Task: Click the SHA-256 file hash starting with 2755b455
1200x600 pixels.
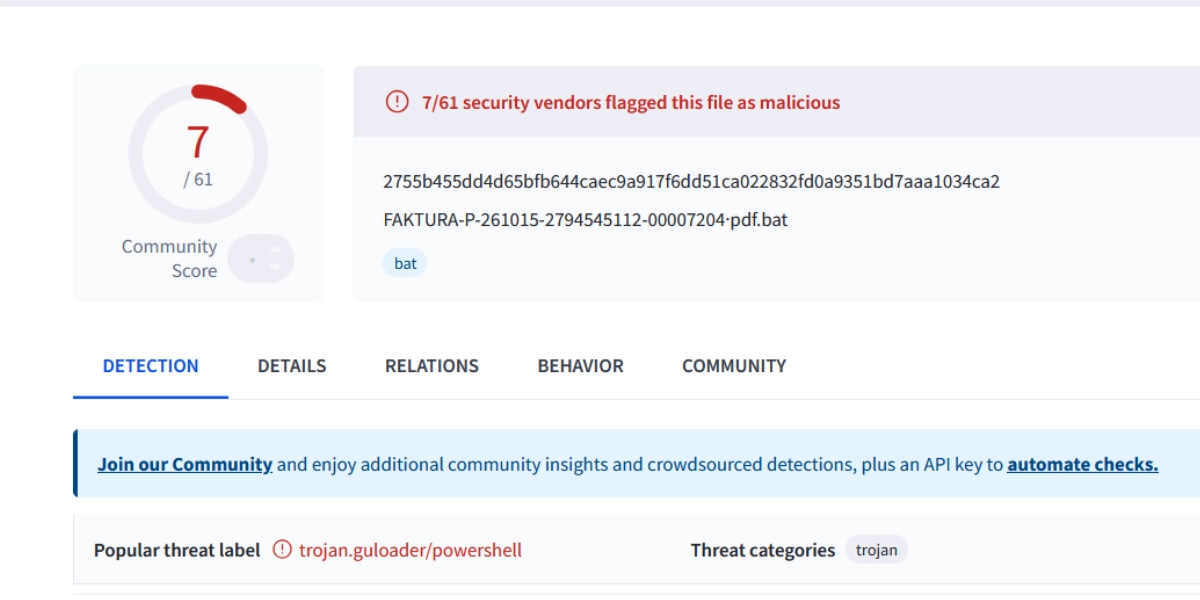Action: [691, 181]
